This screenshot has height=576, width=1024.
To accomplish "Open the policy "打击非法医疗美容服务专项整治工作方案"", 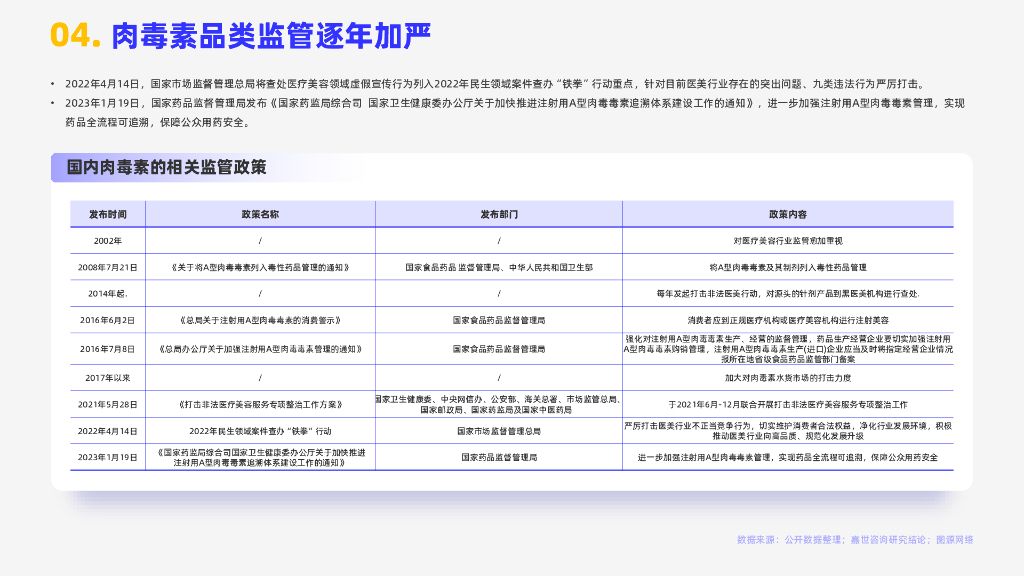I will point(260,405).
